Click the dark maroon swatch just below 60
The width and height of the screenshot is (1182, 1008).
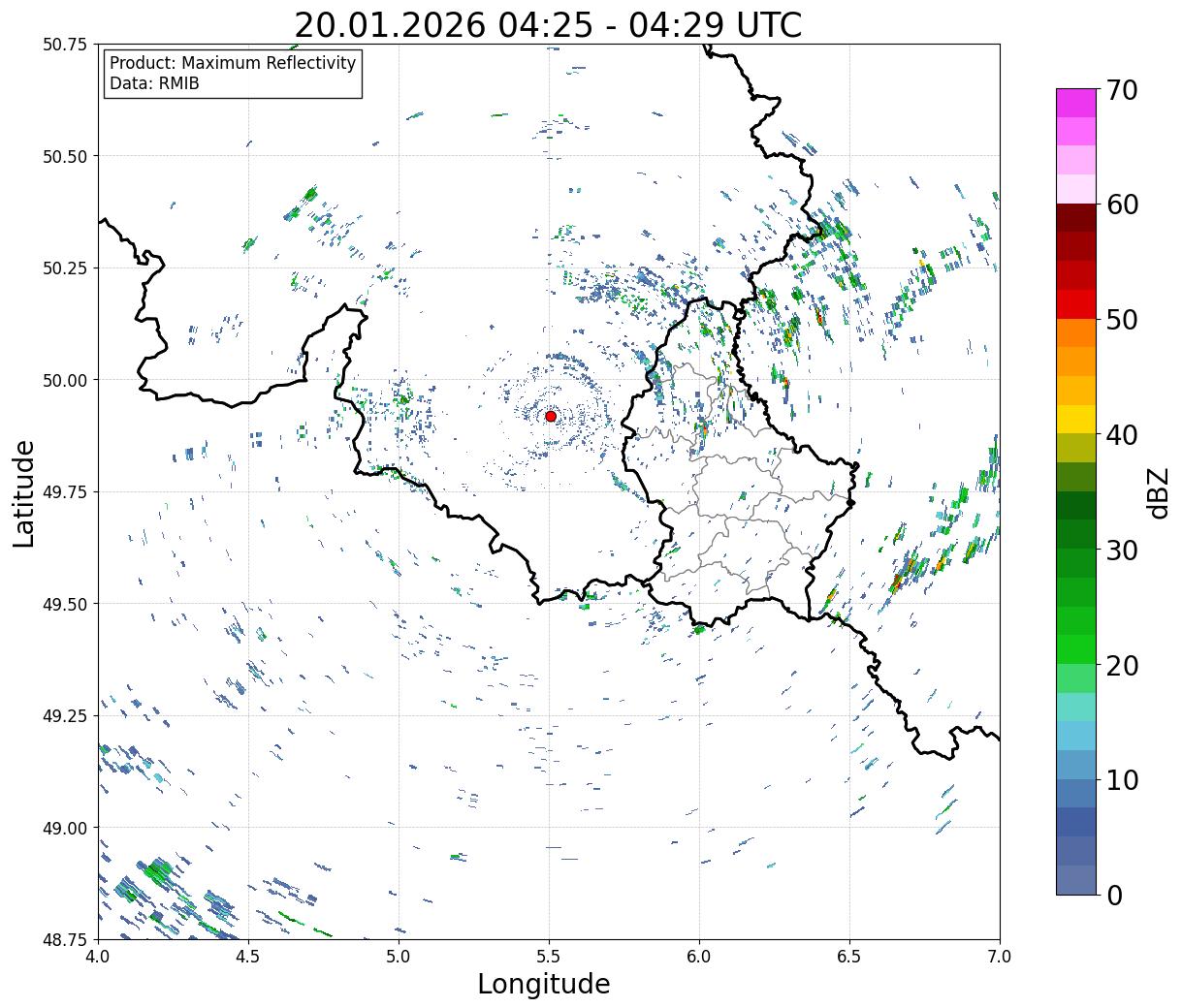[1076, 218]
